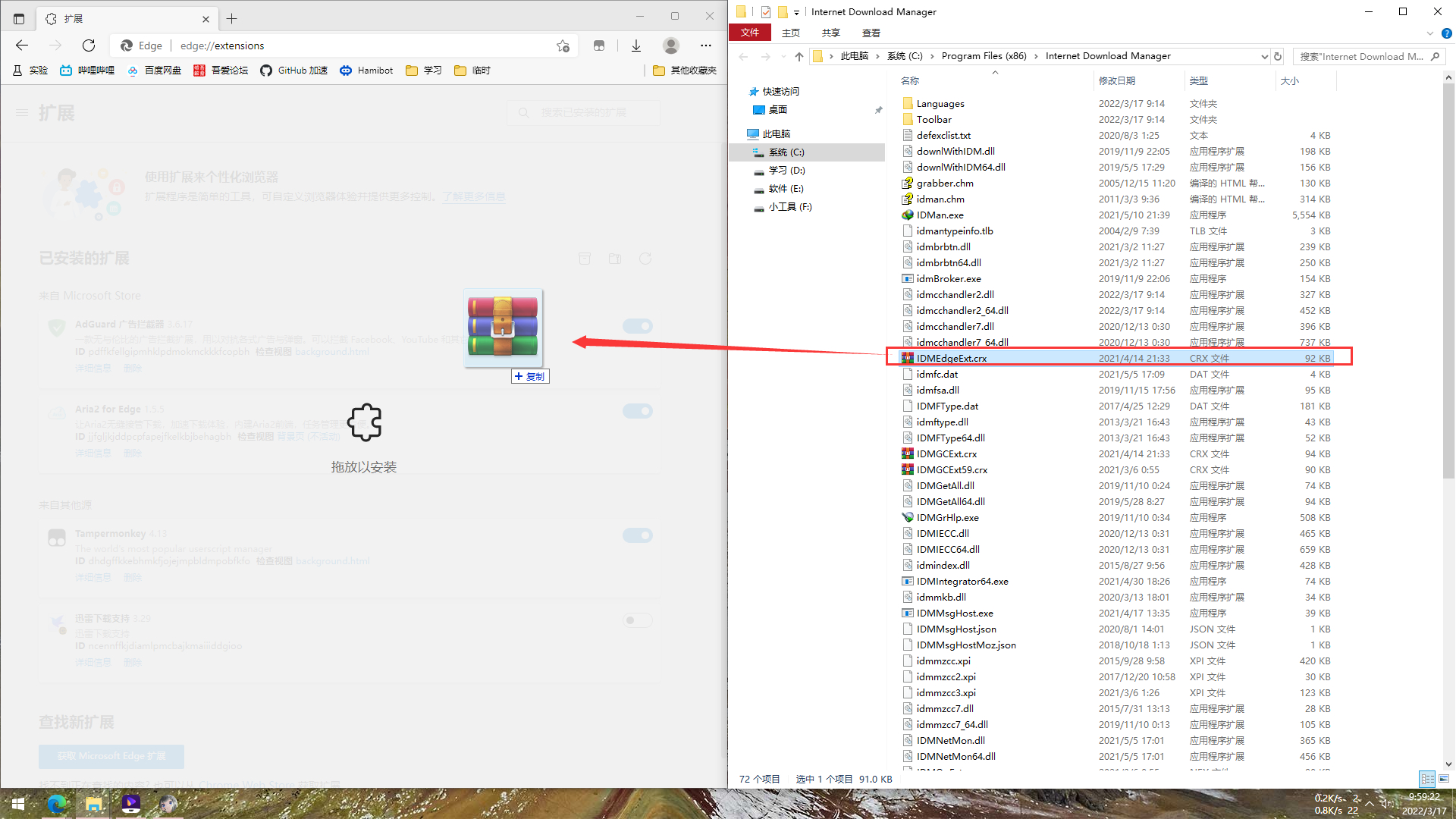Toggle the Tampermonkey extension switch
This screenshot has width=1456, height=819.
coord(637,535)
